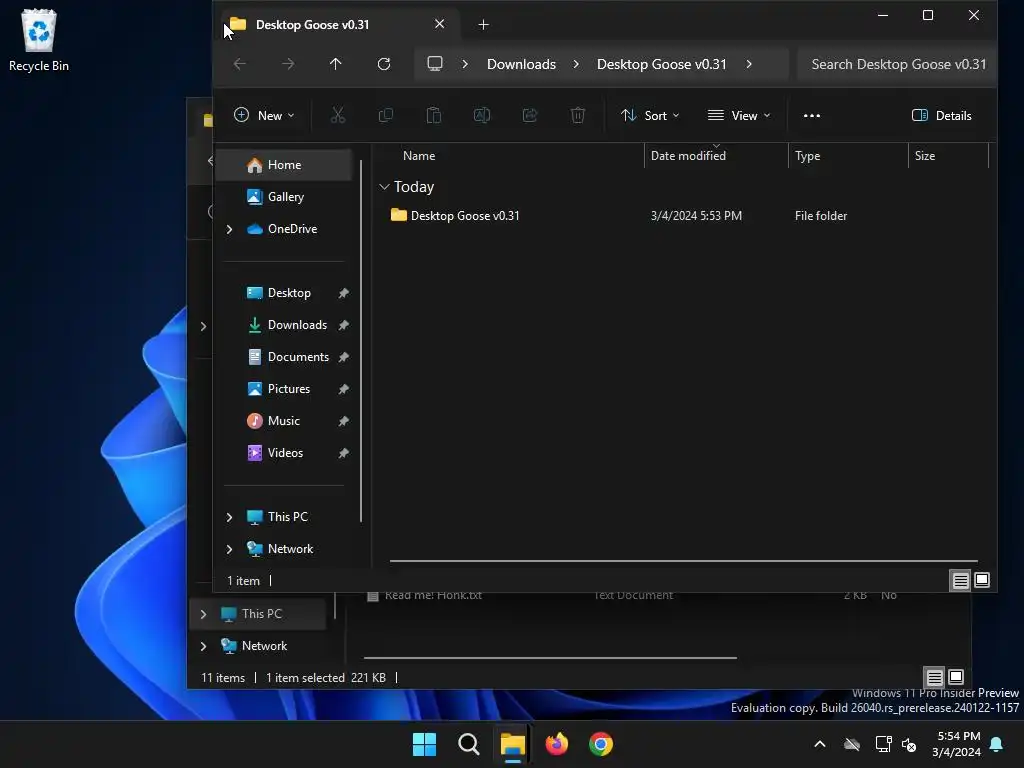Unpin Documents from Quick access
The image size is (1024, 768).
344,357
